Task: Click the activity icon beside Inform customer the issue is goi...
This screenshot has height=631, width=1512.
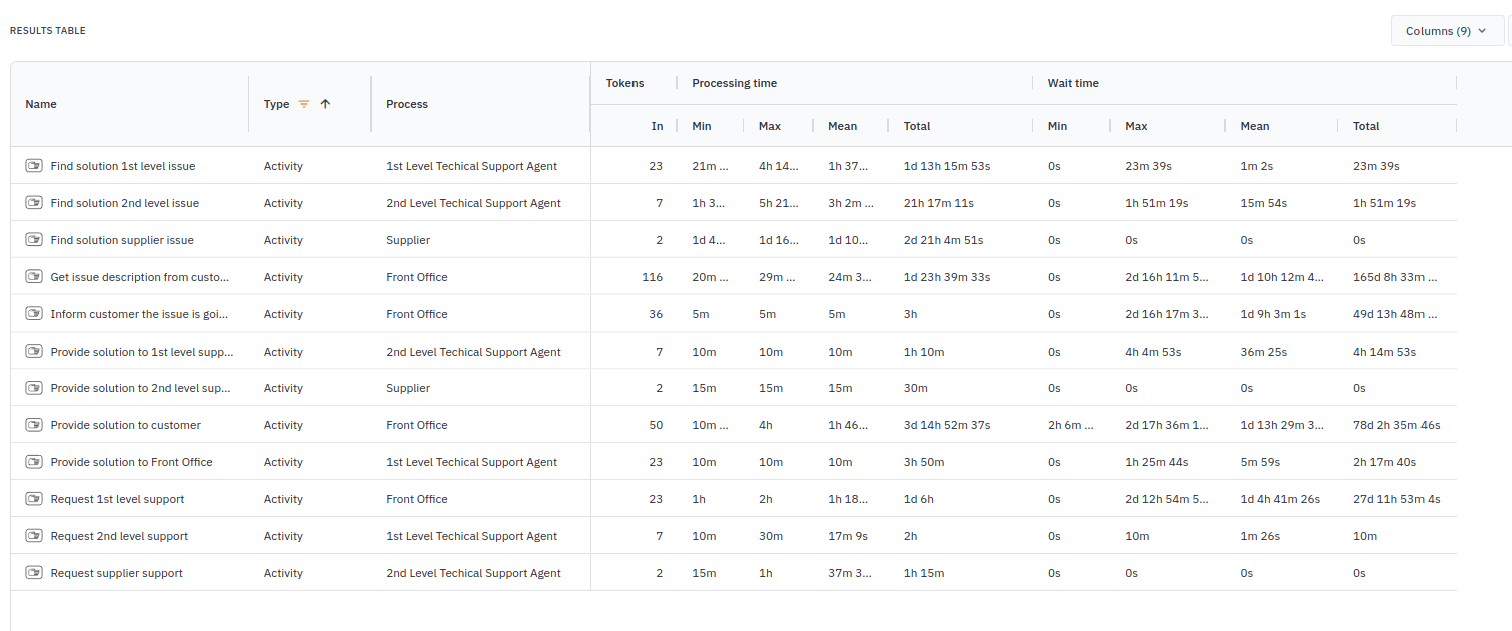Action: click(x=34, y=313)
